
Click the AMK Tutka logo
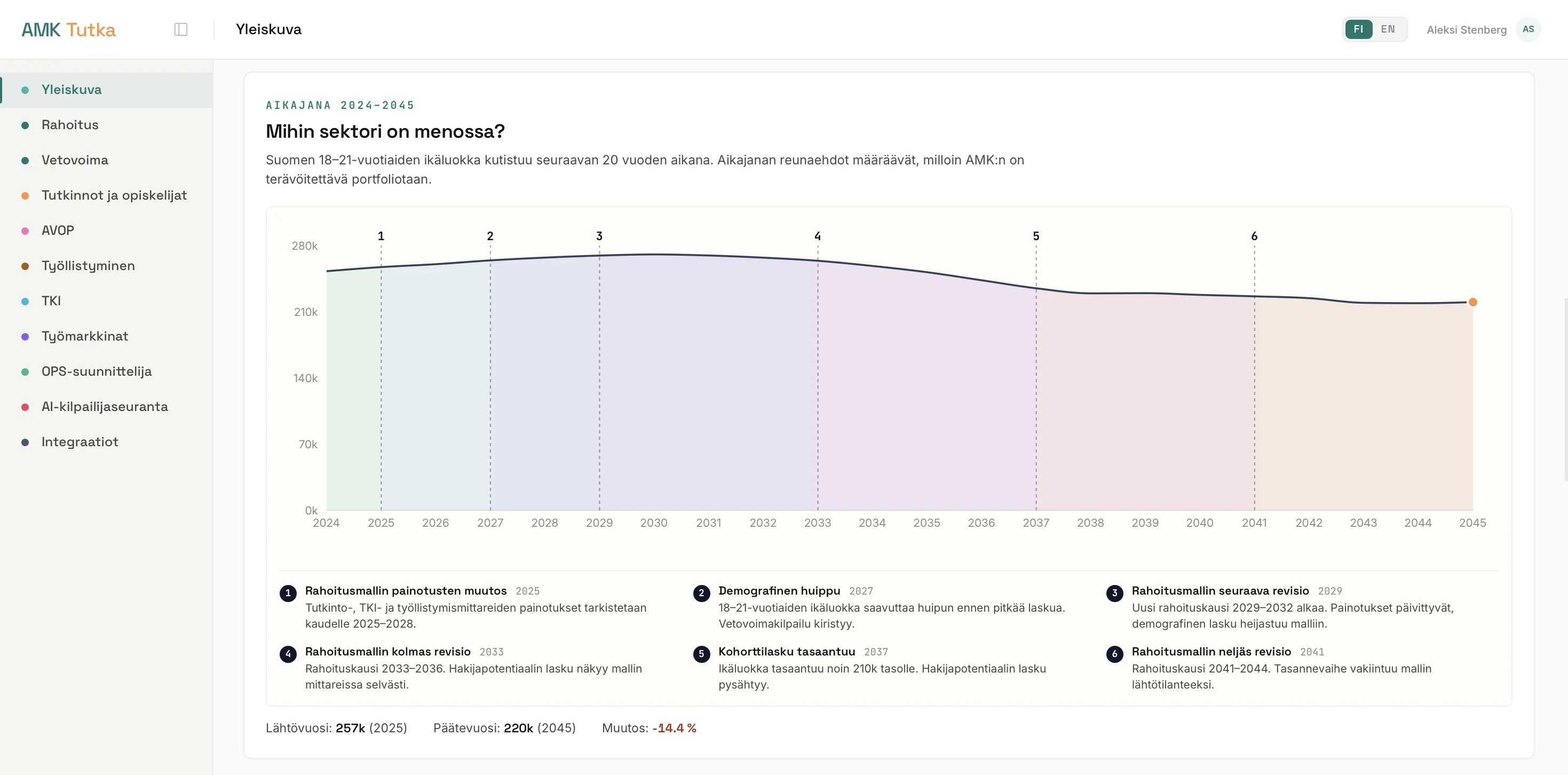(x=69, y=29)
